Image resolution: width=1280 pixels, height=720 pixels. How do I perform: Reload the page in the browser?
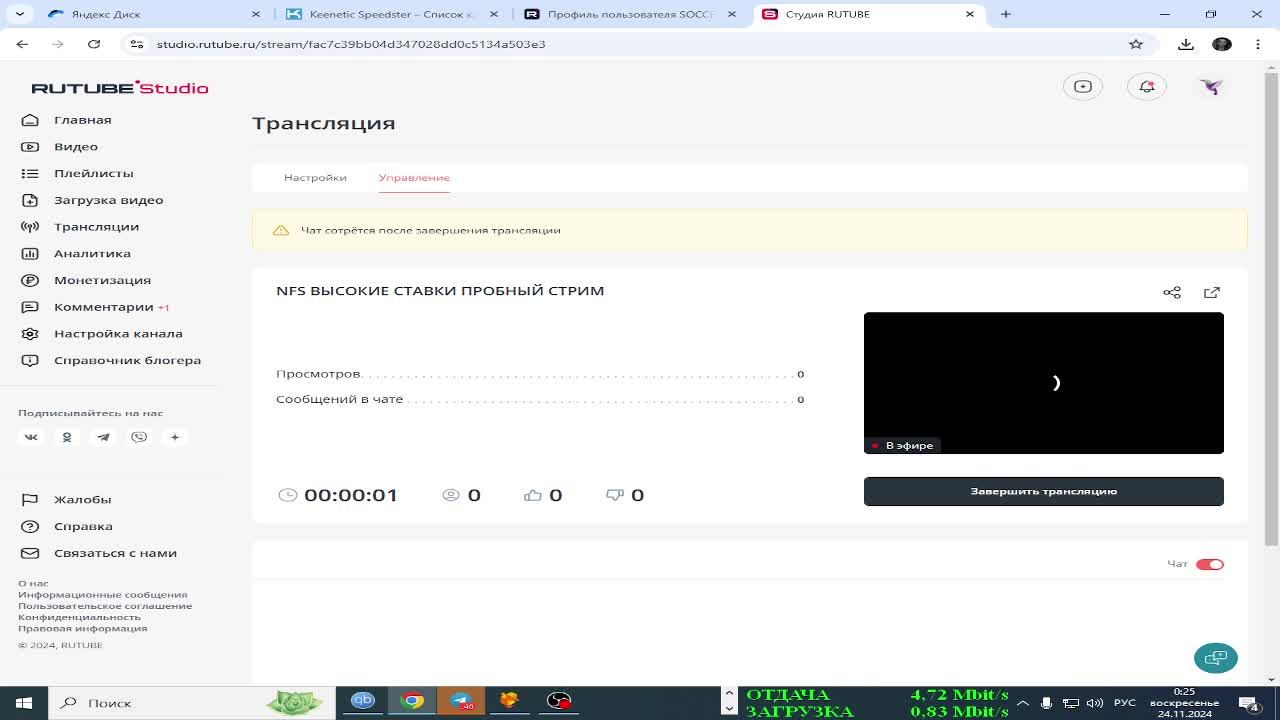pos(94,44)
